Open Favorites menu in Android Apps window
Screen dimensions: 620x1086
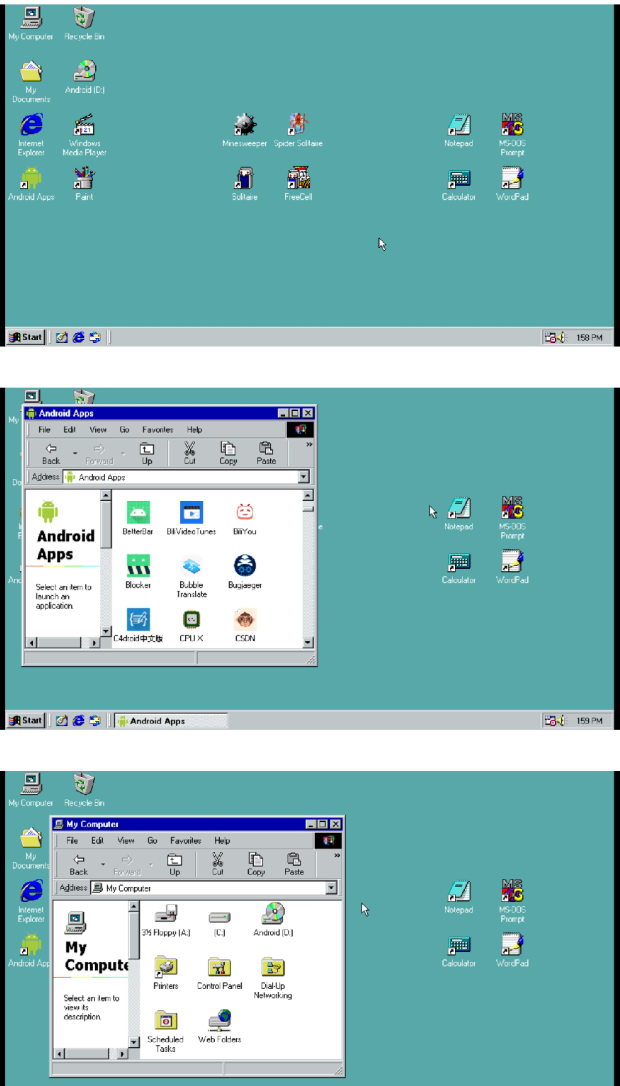pos(157,429)
